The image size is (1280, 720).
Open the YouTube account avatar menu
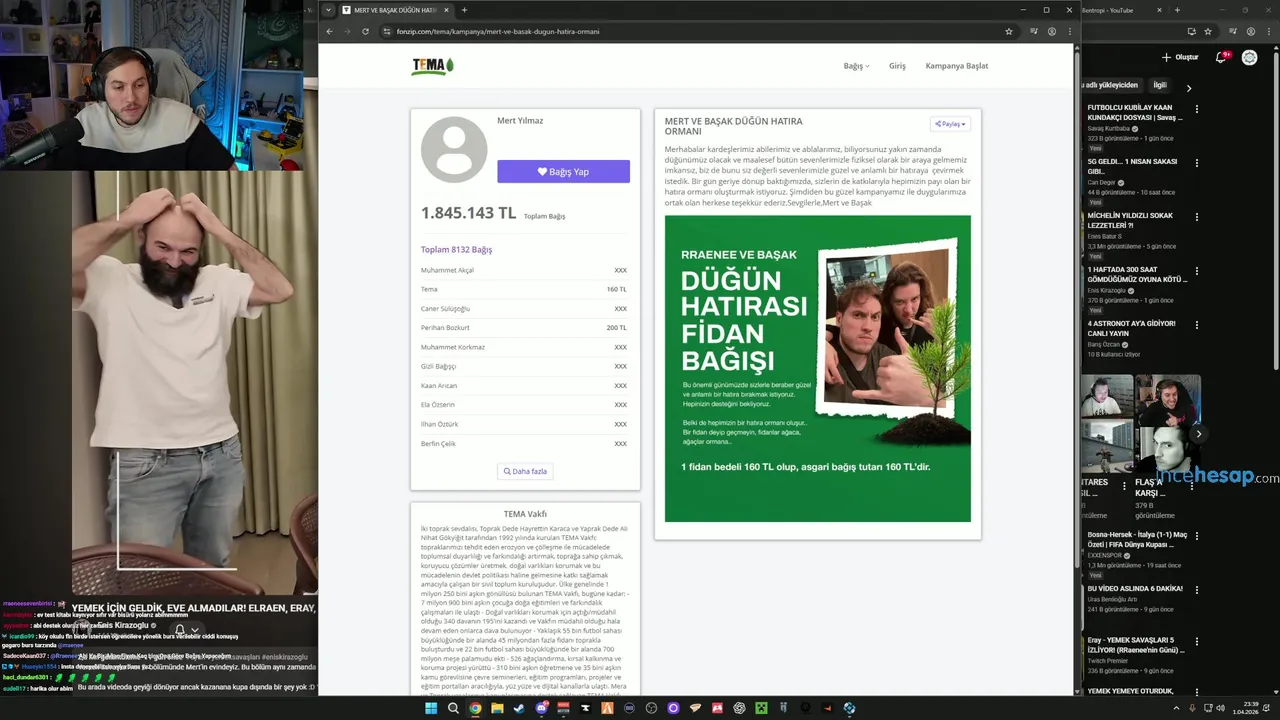point(1250,57)
